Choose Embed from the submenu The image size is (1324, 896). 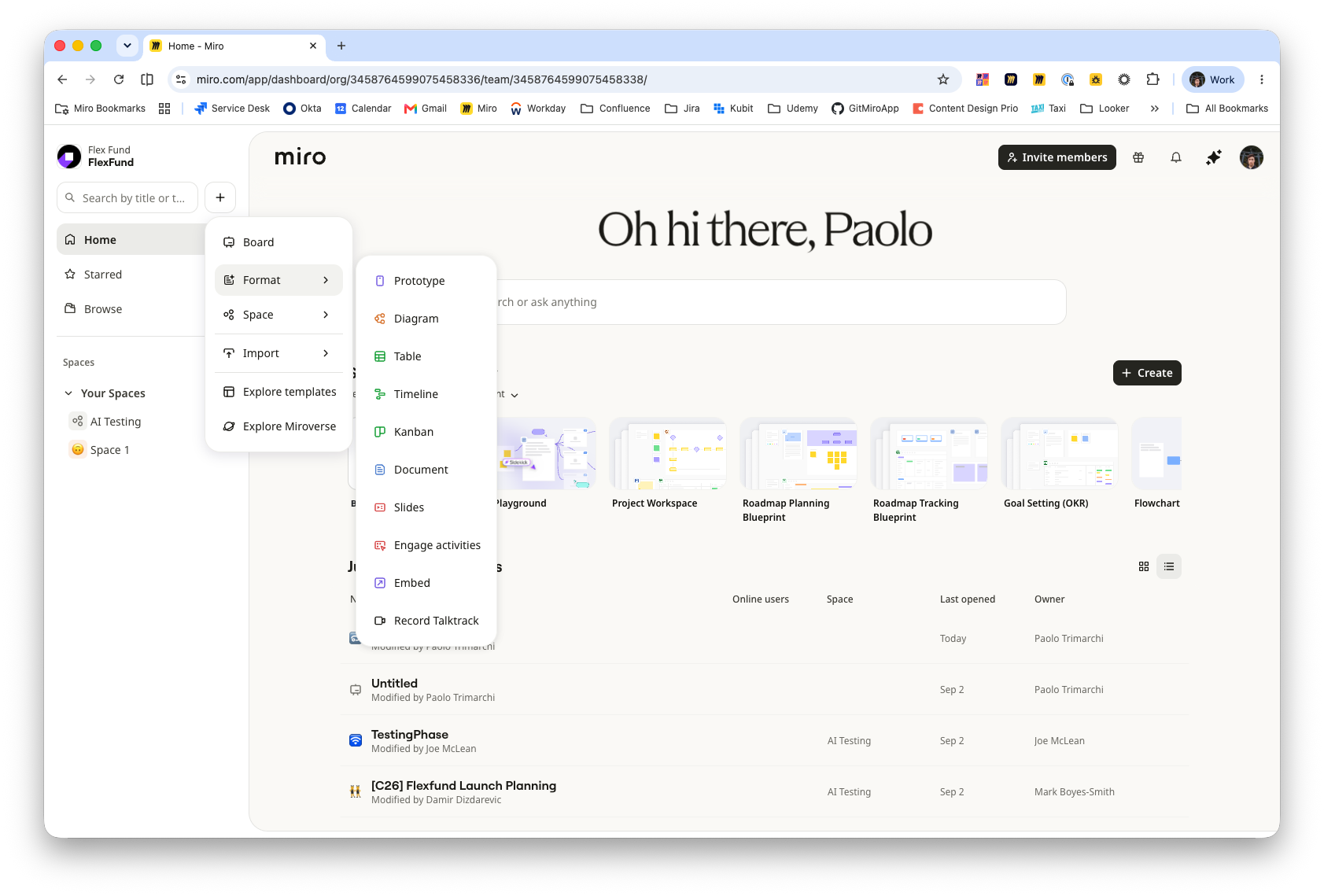pyautogui.click(x=426, y=583)
